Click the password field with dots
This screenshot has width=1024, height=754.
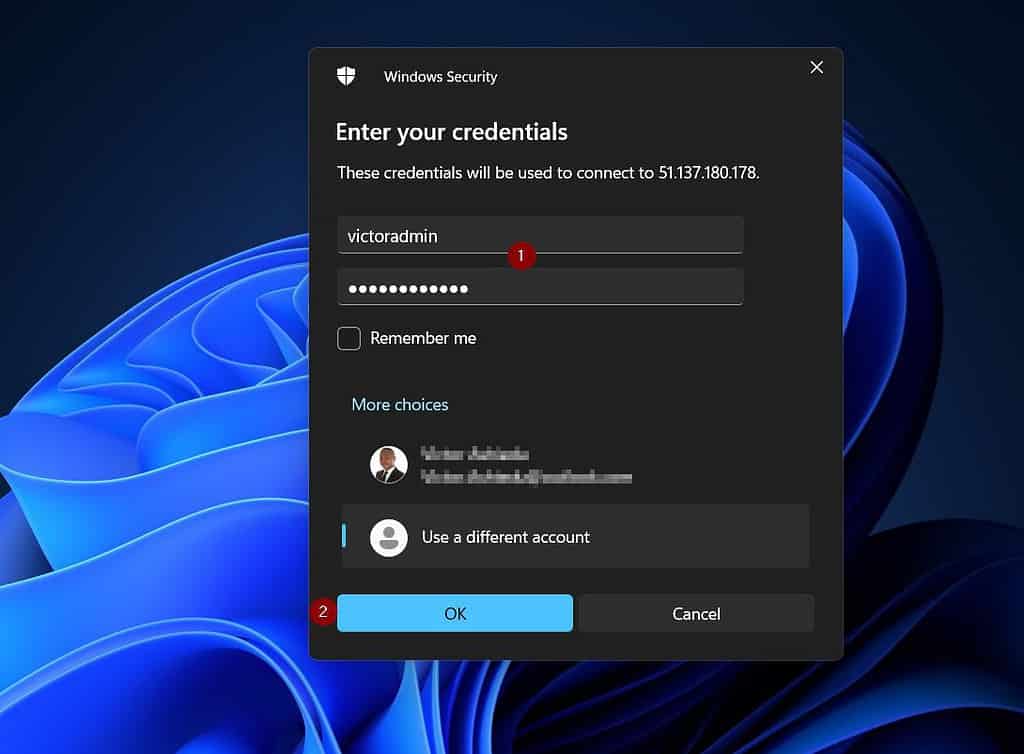pos(540,287)
